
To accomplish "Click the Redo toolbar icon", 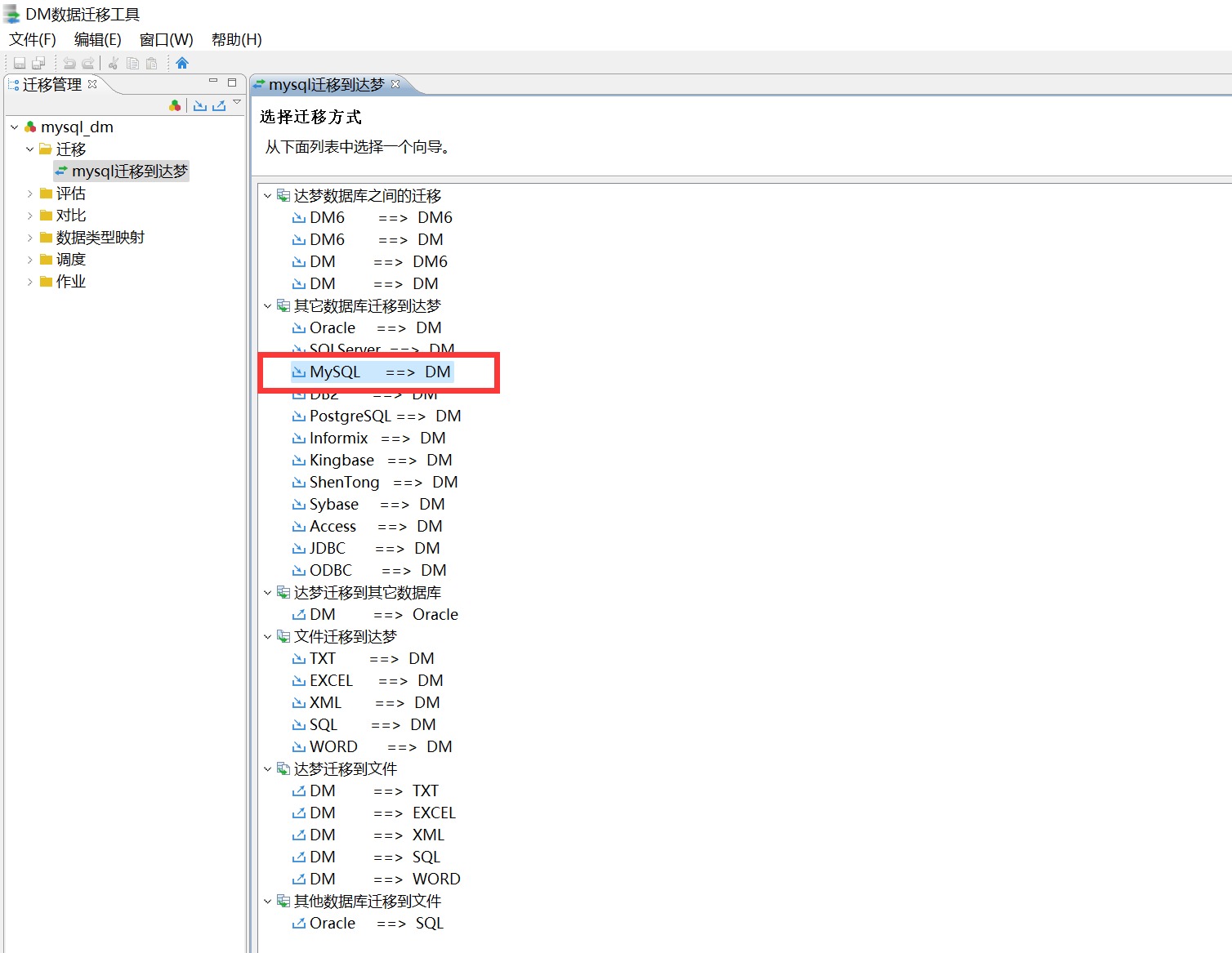I will point(87,63).
